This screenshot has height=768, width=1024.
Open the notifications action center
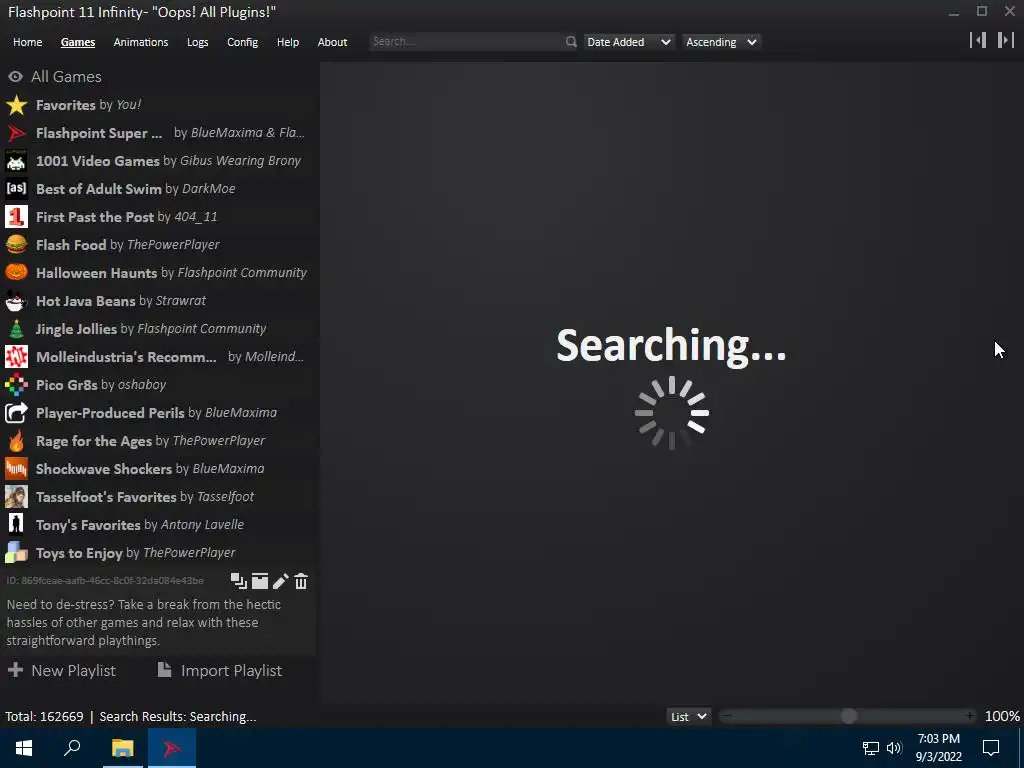pos(991,748)
